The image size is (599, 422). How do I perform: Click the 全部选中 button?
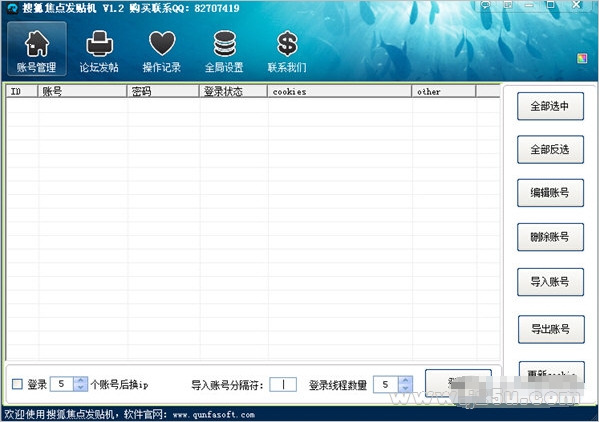[x=550, y=106]
